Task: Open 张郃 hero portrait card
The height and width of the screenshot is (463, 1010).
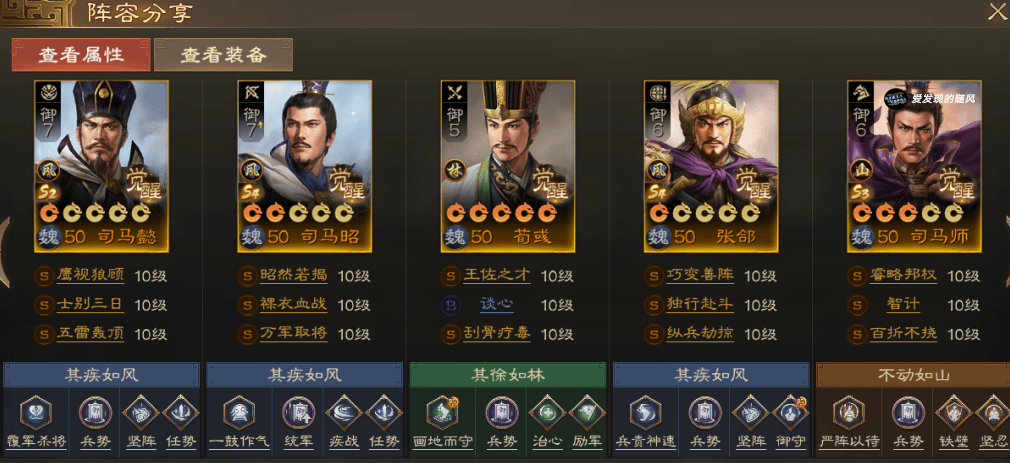Action: [711, 166]
